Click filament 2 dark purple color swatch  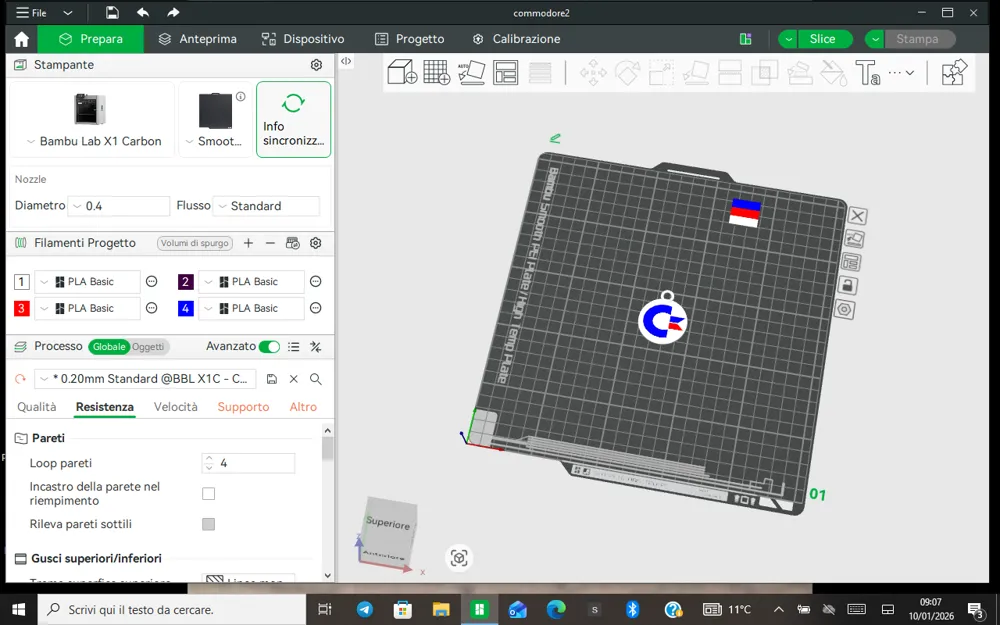(x=186, y=282)
